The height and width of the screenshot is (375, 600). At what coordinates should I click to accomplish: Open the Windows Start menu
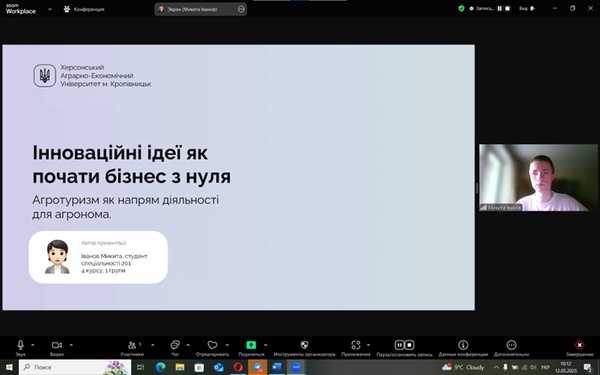click(x=9, y=367)
